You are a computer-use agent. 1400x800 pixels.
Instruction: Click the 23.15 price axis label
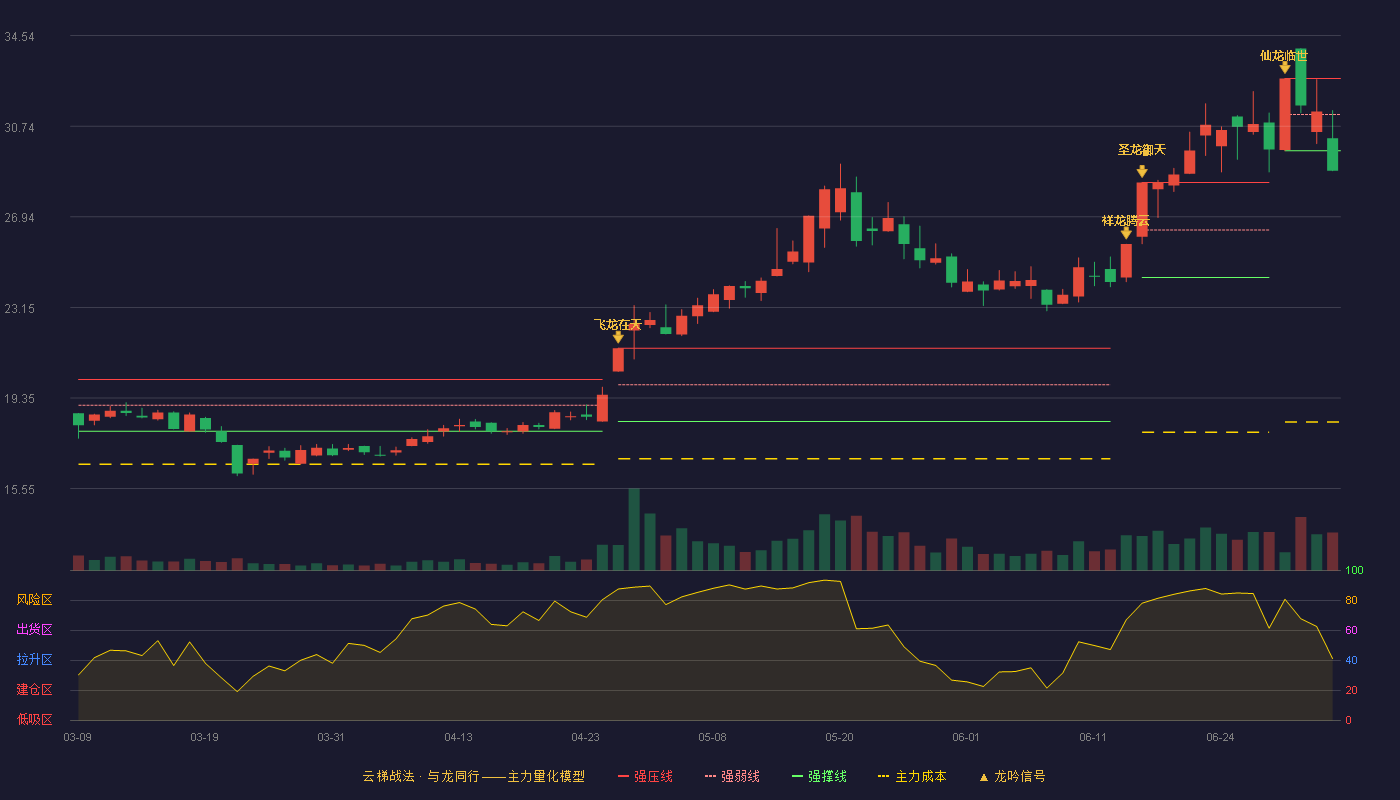tap(19, 309)
